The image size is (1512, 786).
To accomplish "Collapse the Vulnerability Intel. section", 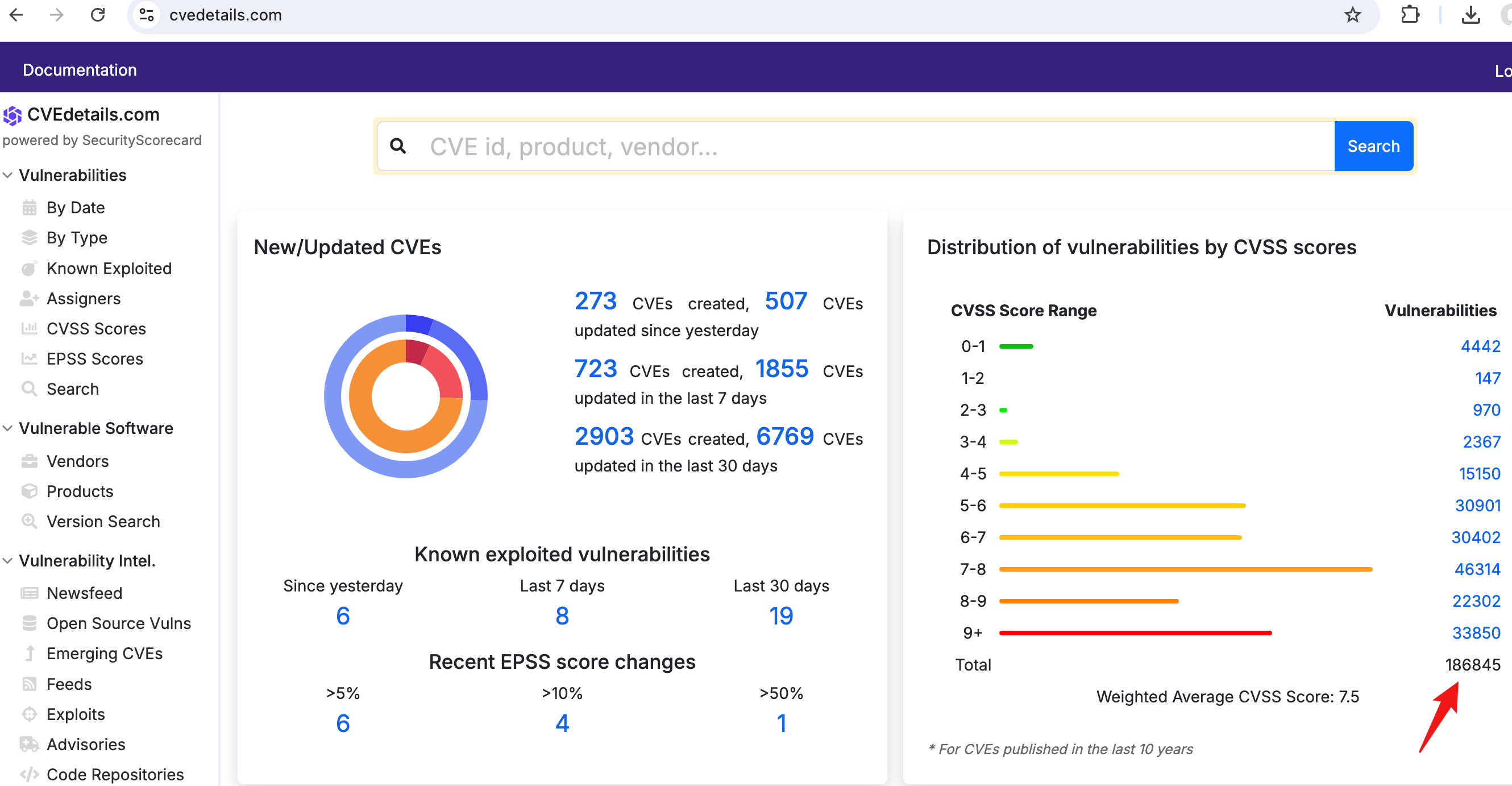I will pyautogui.click(x=8, y=560).
